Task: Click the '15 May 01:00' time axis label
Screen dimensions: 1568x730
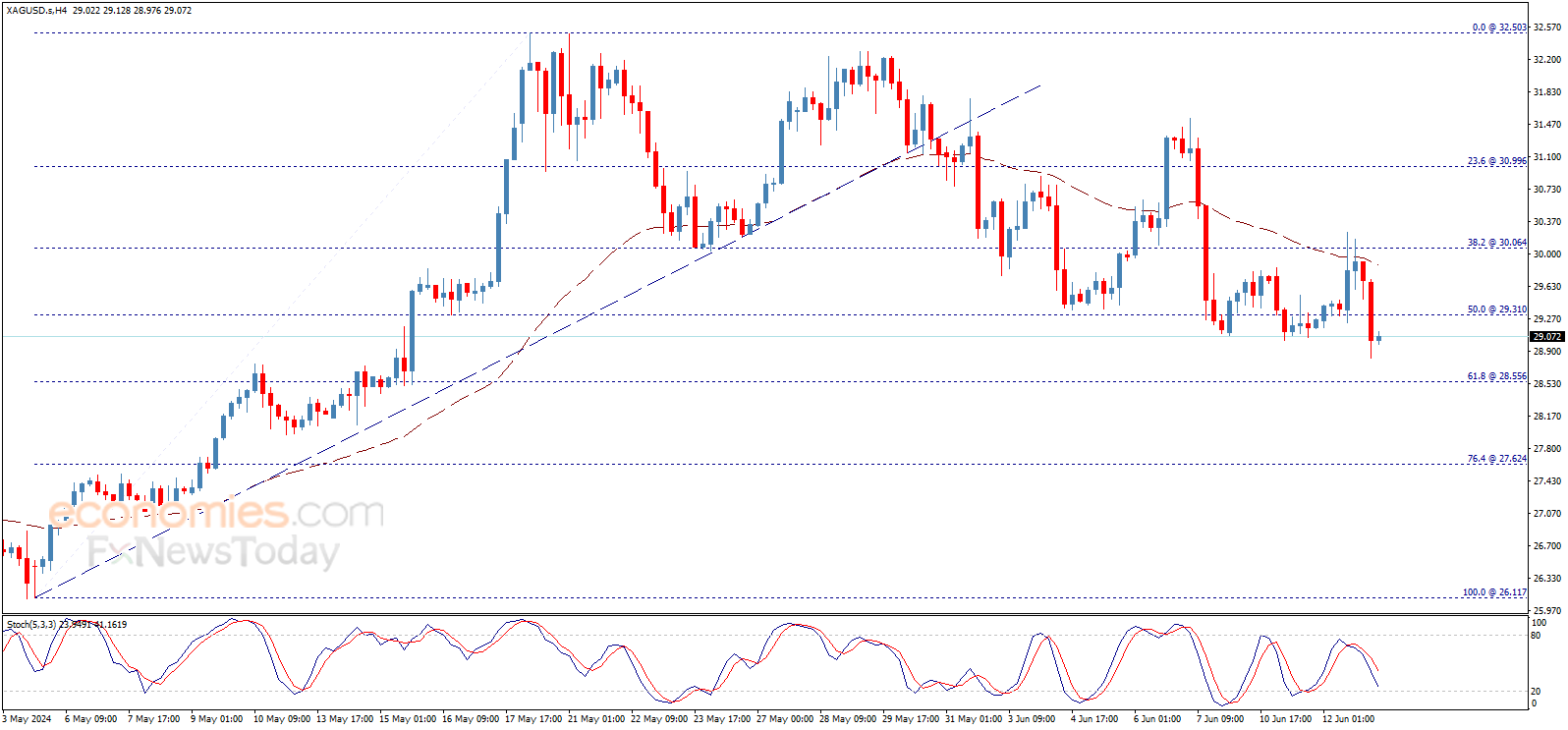Action: click(408, 719)
